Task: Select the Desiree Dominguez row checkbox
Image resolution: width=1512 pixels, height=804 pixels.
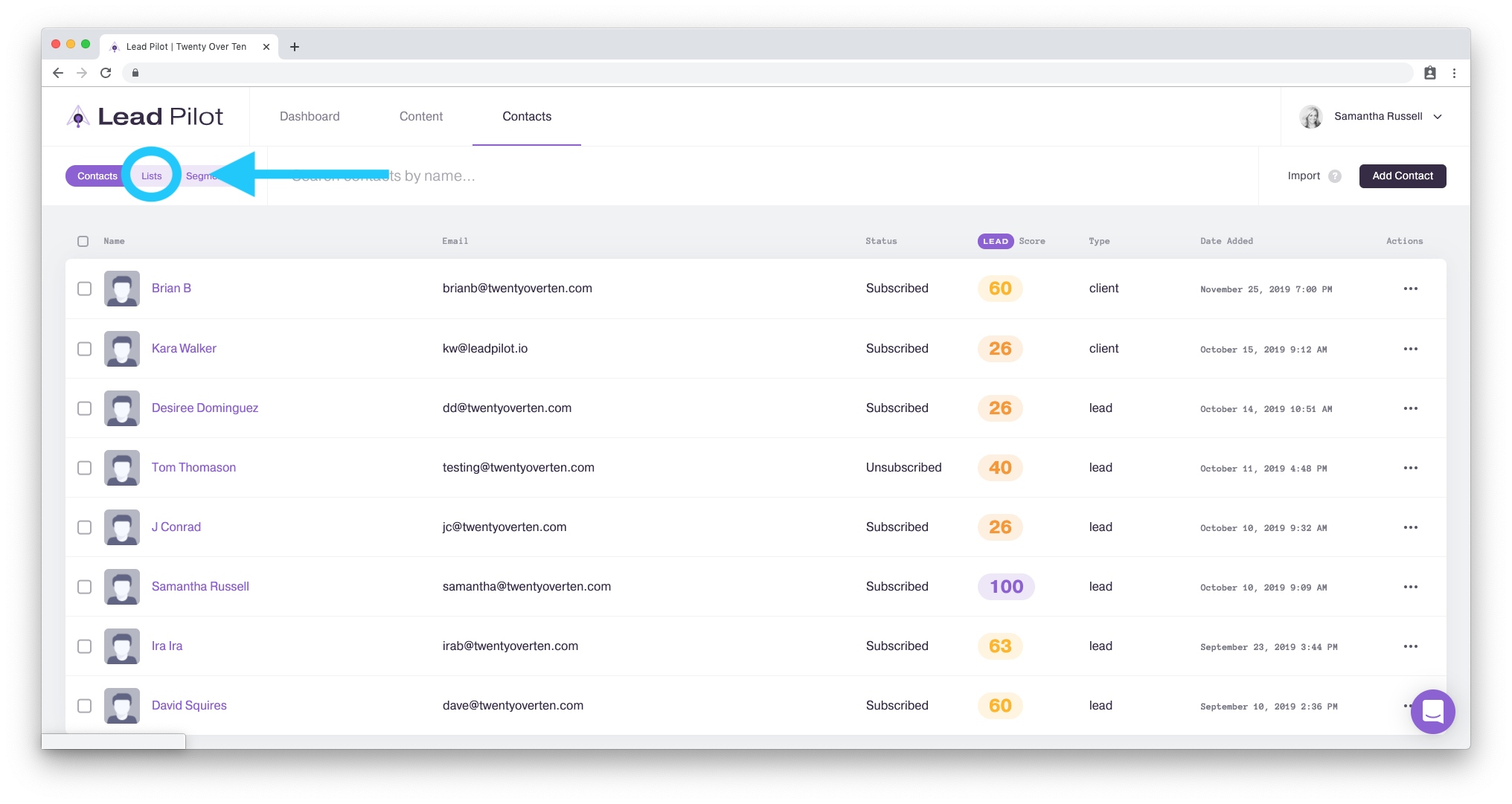Action: [85, 408]
